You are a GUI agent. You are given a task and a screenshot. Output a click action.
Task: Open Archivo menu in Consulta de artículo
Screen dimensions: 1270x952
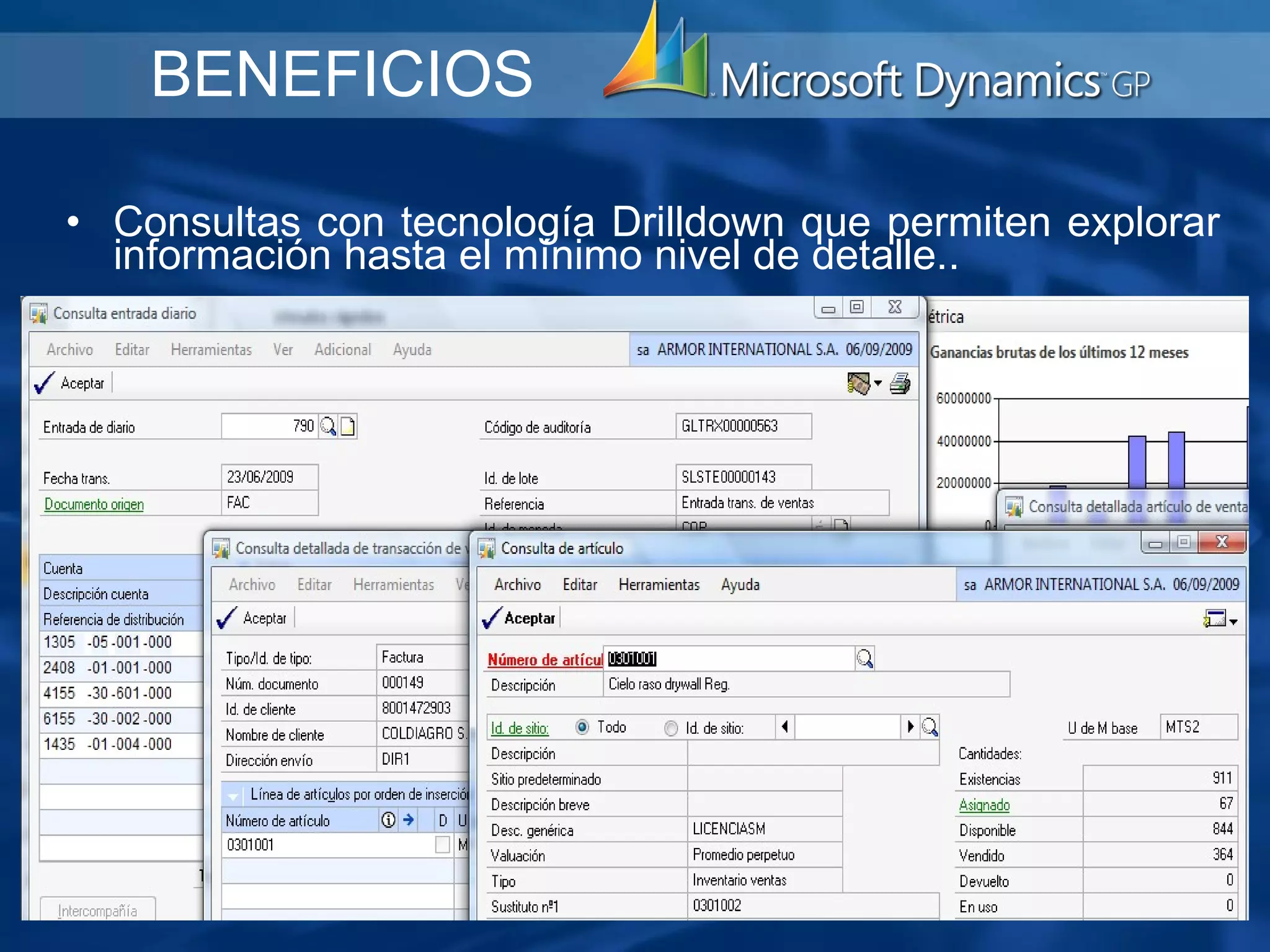(x=518, y=584)
